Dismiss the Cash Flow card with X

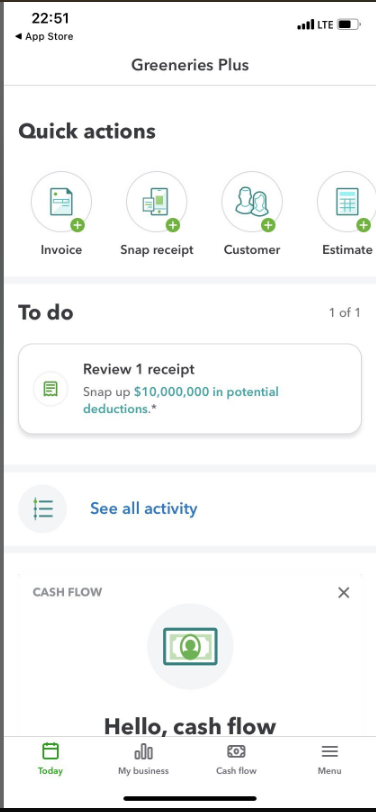tap(343, 593)
